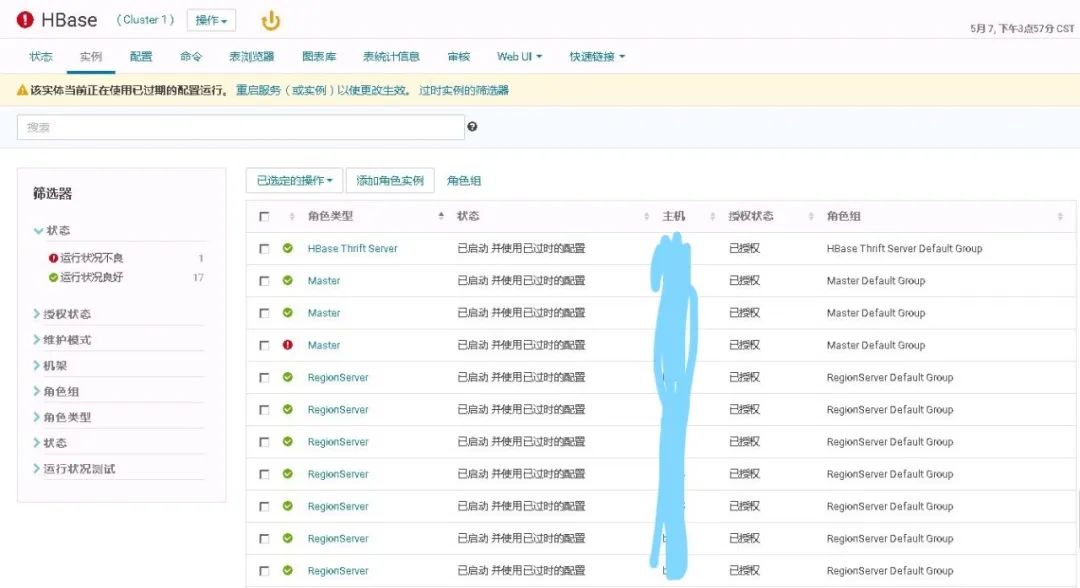The width and height of the screenshot is (1080, 588).
Task: Open the 操作 dropdown next to Cluster 1
Action: coord(211,21)
